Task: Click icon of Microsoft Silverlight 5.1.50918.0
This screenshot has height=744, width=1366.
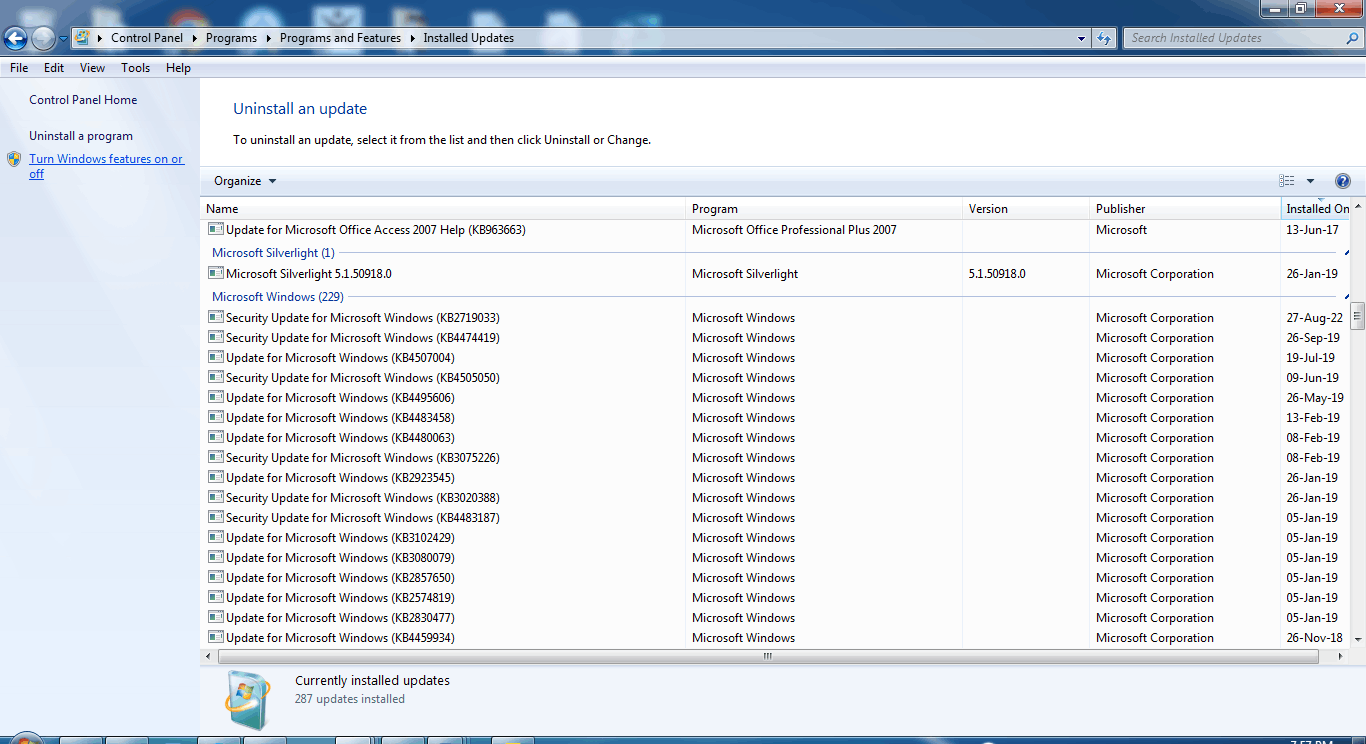Action: 215,273
